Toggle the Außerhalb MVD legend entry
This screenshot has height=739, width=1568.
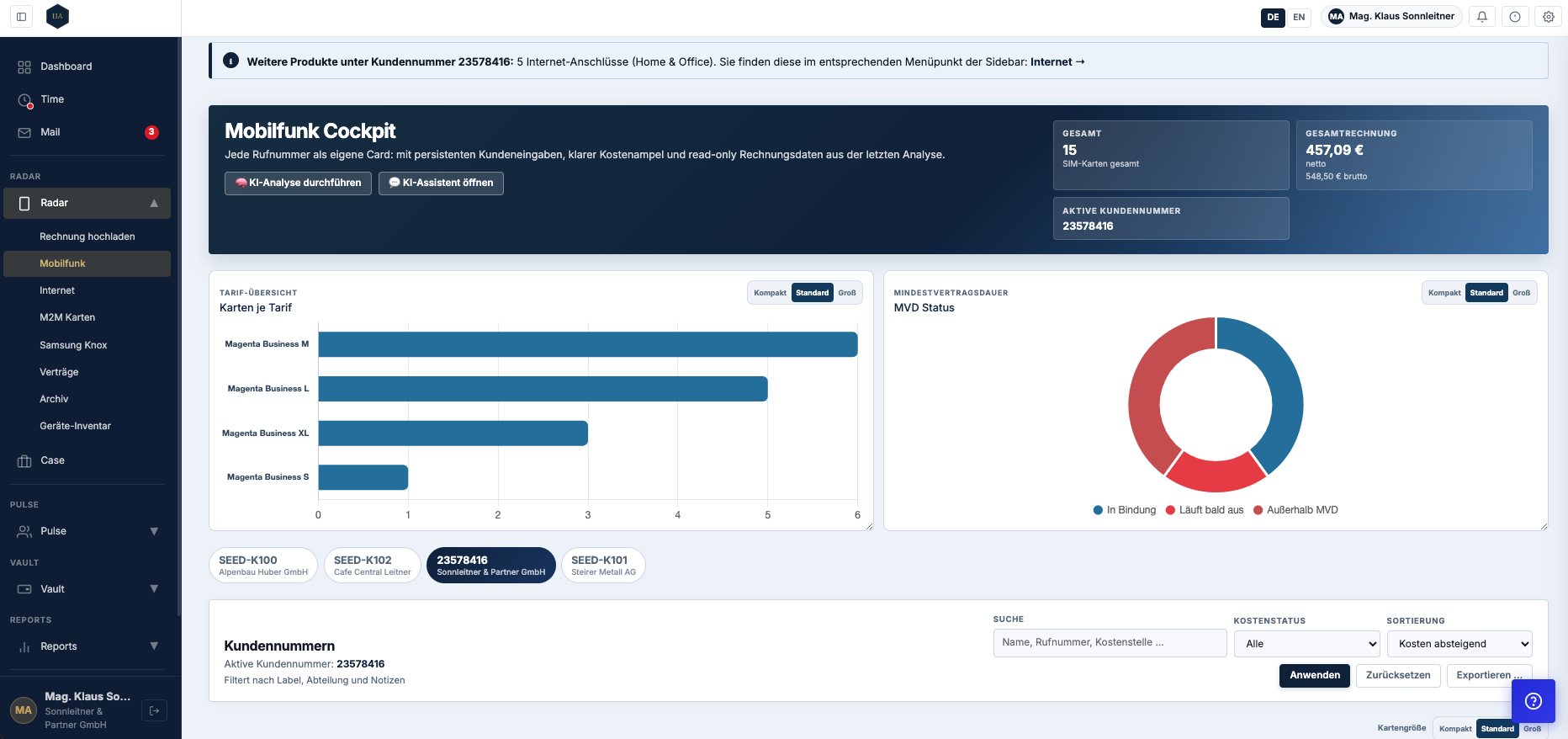tap(1295, 510)
